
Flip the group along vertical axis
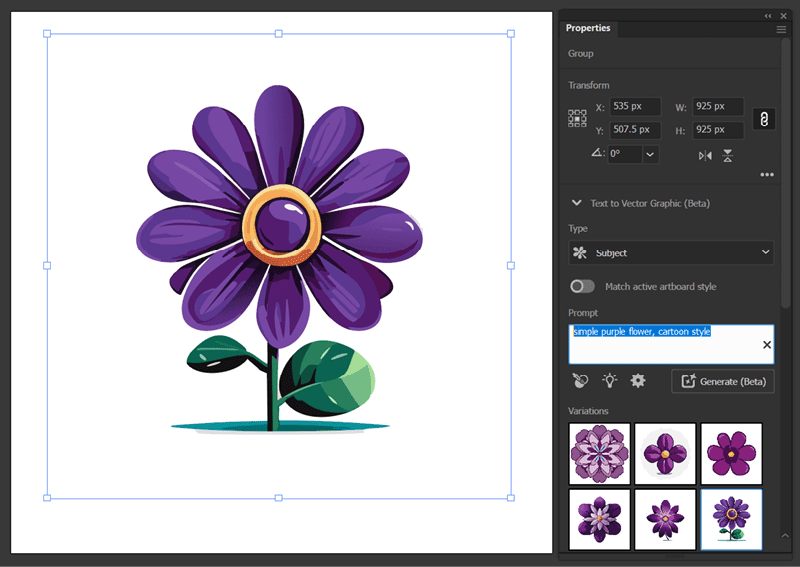(x=728, y=156)
